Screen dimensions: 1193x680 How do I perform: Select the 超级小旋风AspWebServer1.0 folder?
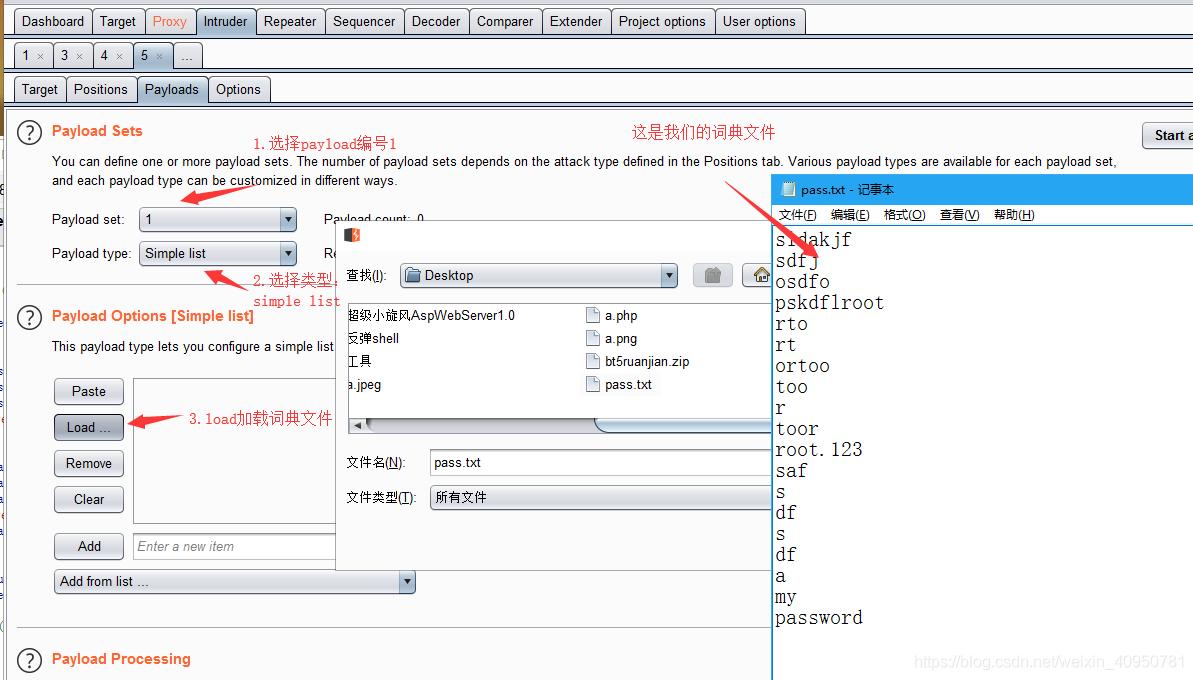click(431, 315)
